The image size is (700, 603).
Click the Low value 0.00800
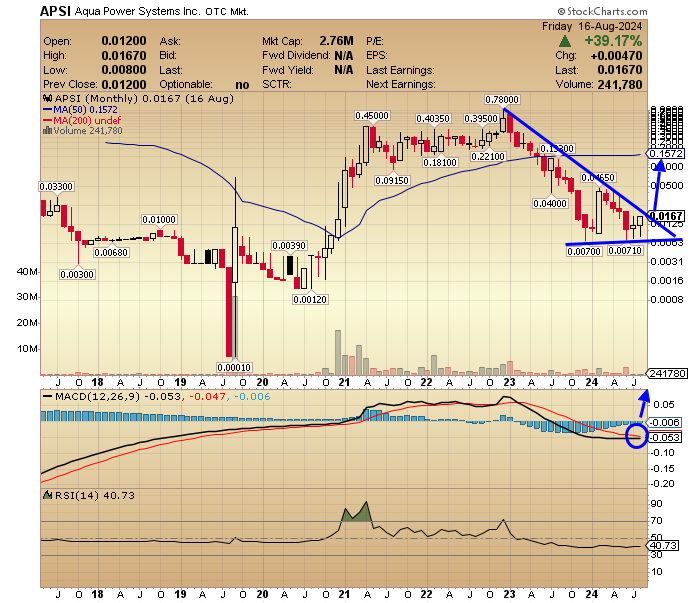coord(124,70)
